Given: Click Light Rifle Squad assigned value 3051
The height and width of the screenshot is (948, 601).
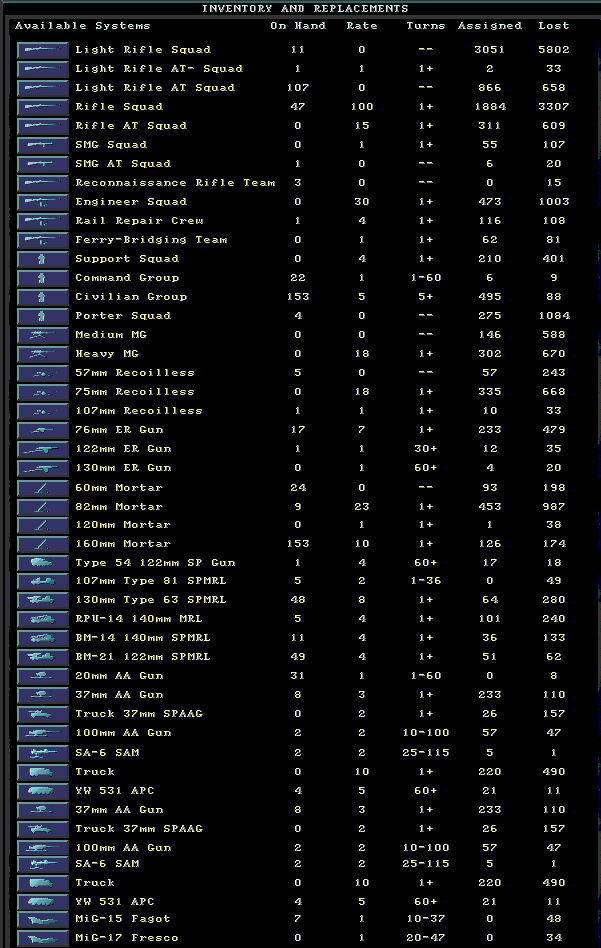Looking at the screenshot, I should pyautogui.click(x=490, y=50).
